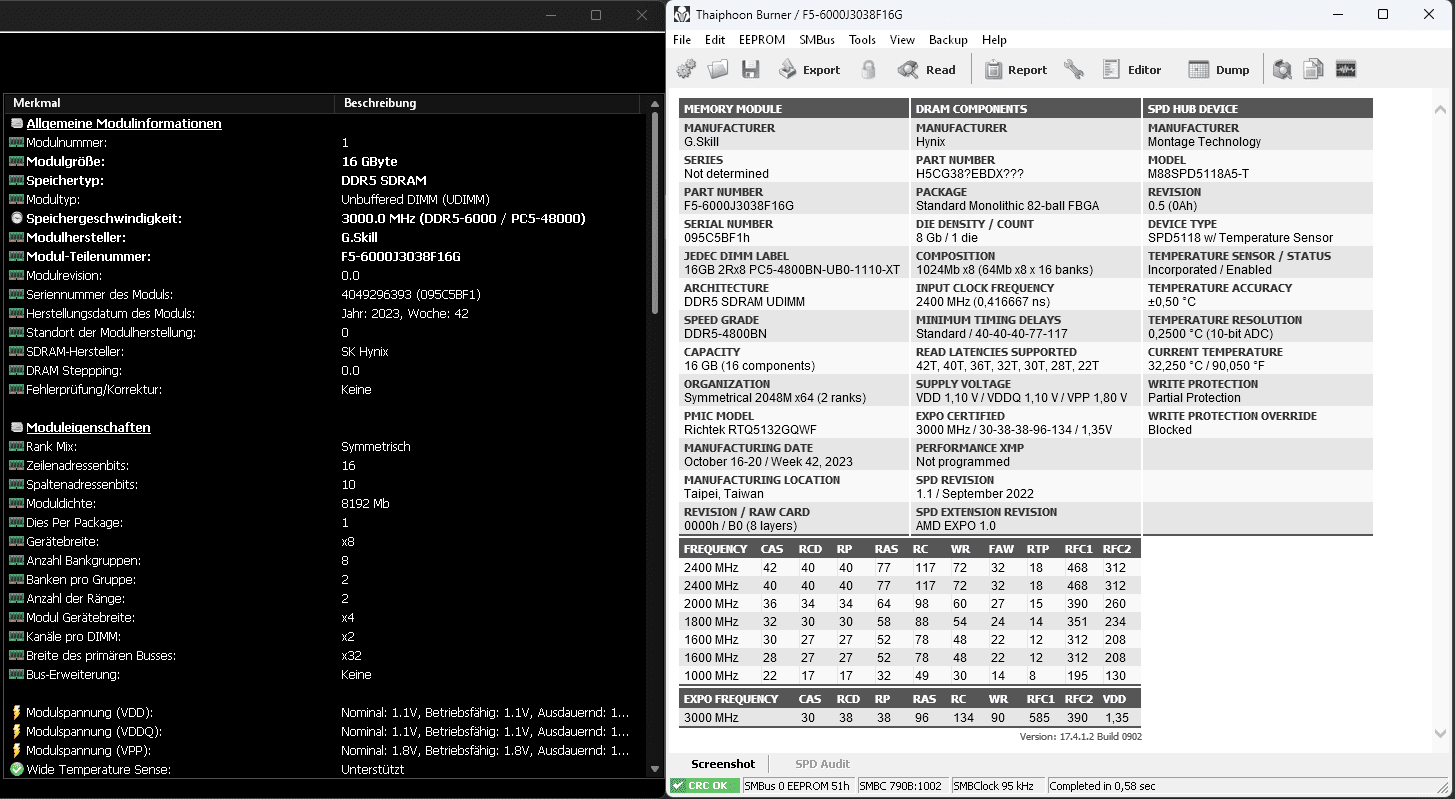Switch to the SPD Audit tab
This screenshot has height=799, width=1455.
822,764
